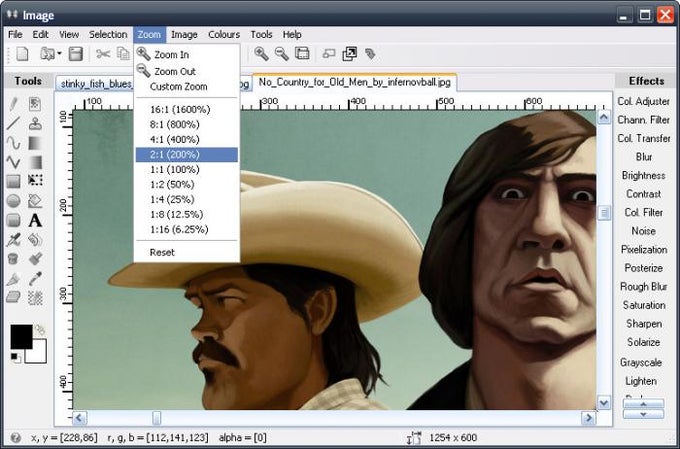Select the rectangular Selection tool
The height and width of the screenshot is (449, 680).
click(x=35, y=180)
